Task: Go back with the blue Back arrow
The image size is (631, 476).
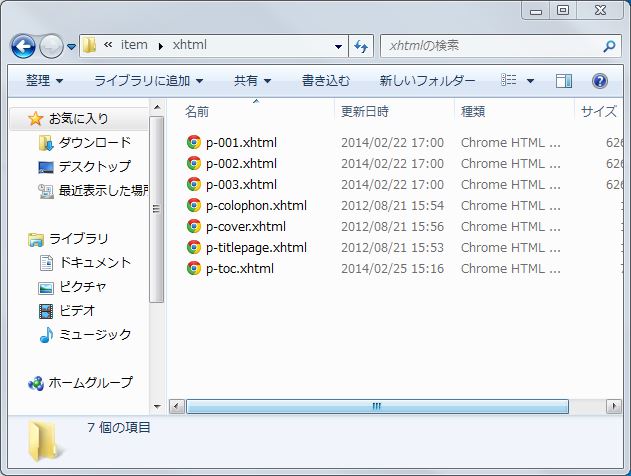Action: (x=23, y=46)
